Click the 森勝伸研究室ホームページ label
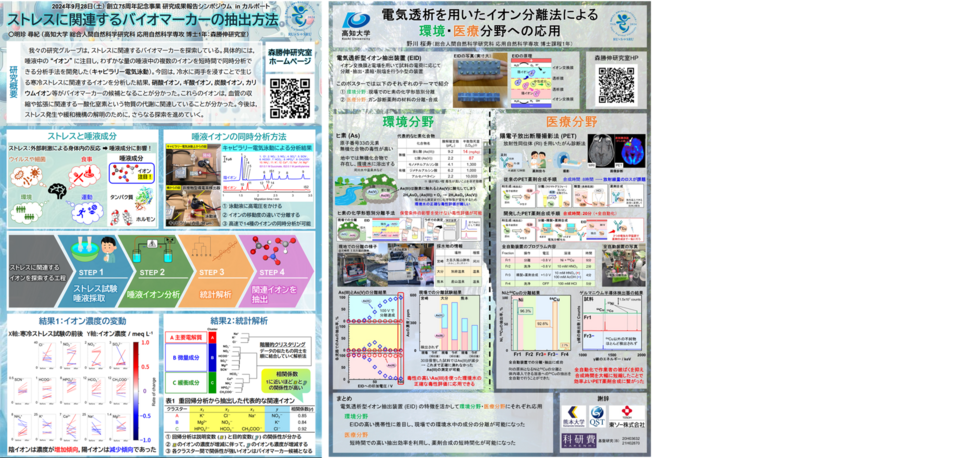Screen dimensions: 980x458 [289, 57]
